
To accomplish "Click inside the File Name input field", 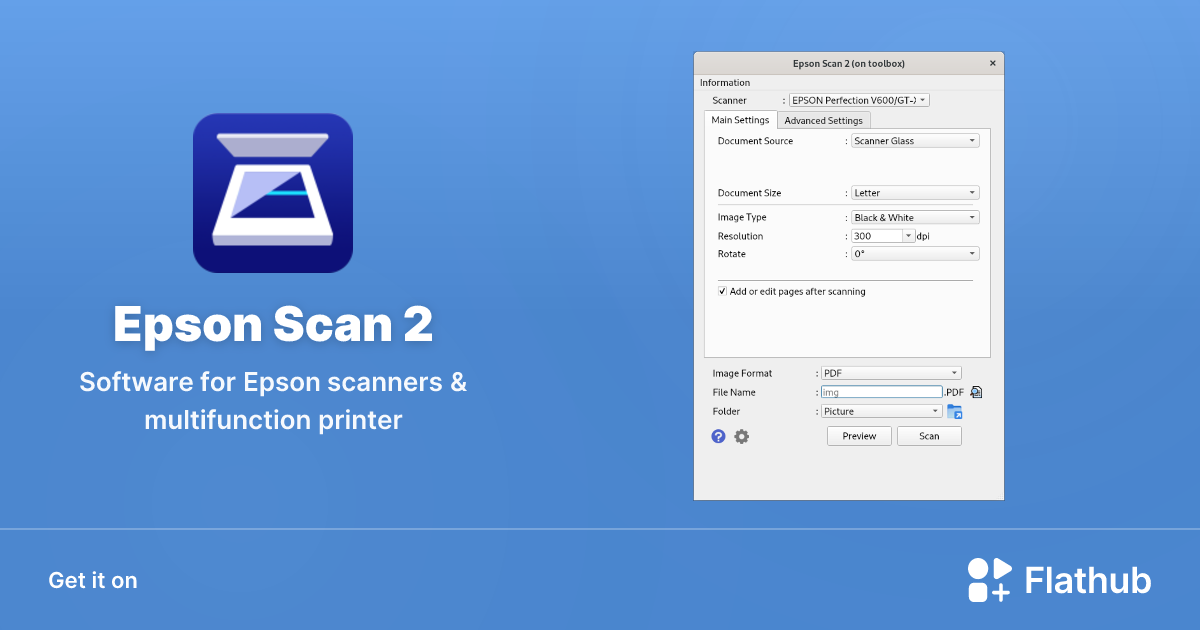I will tap(880, 391).
